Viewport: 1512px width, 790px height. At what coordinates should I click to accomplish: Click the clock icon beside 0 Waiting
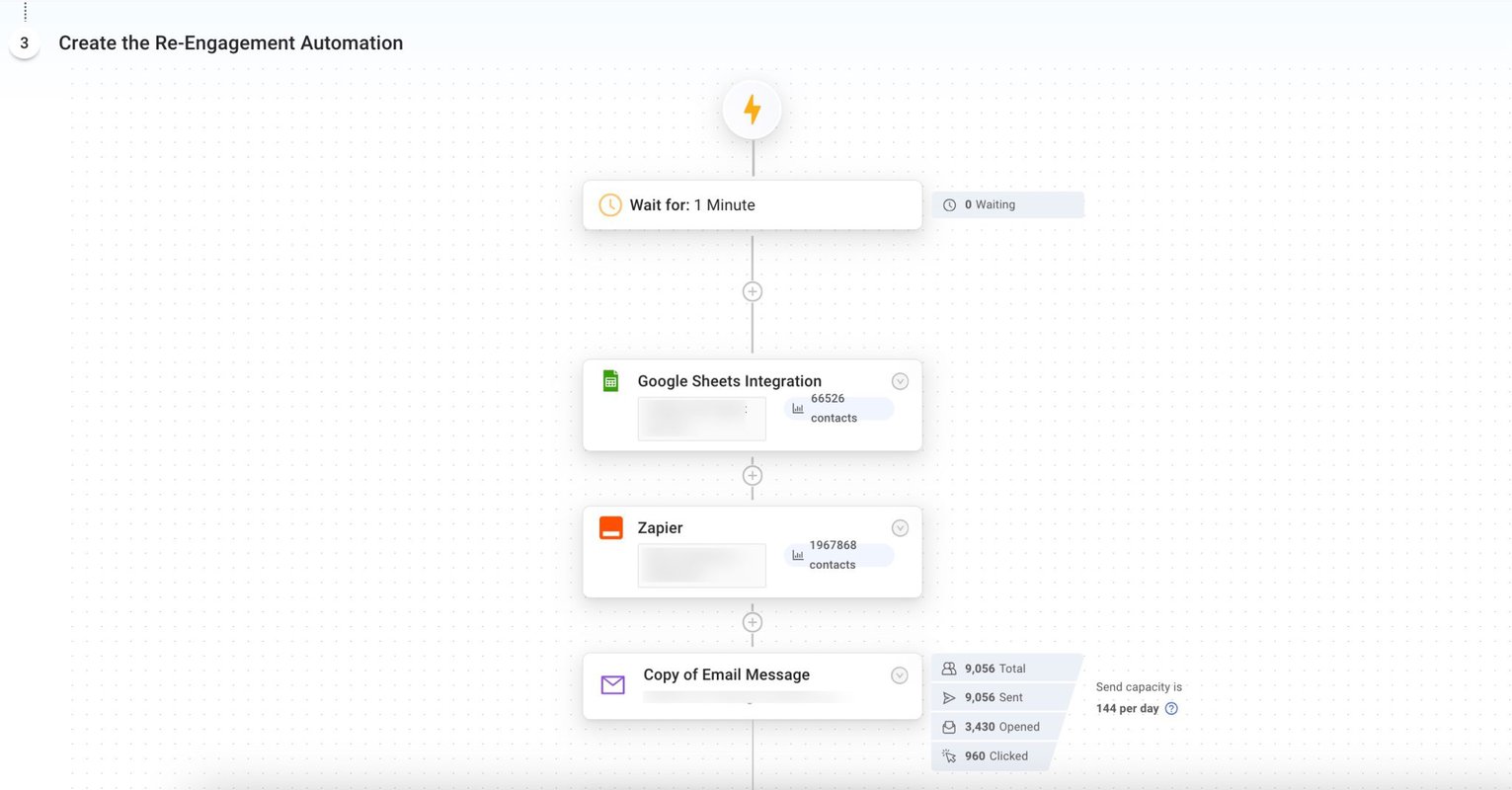(x=949, y=205)
